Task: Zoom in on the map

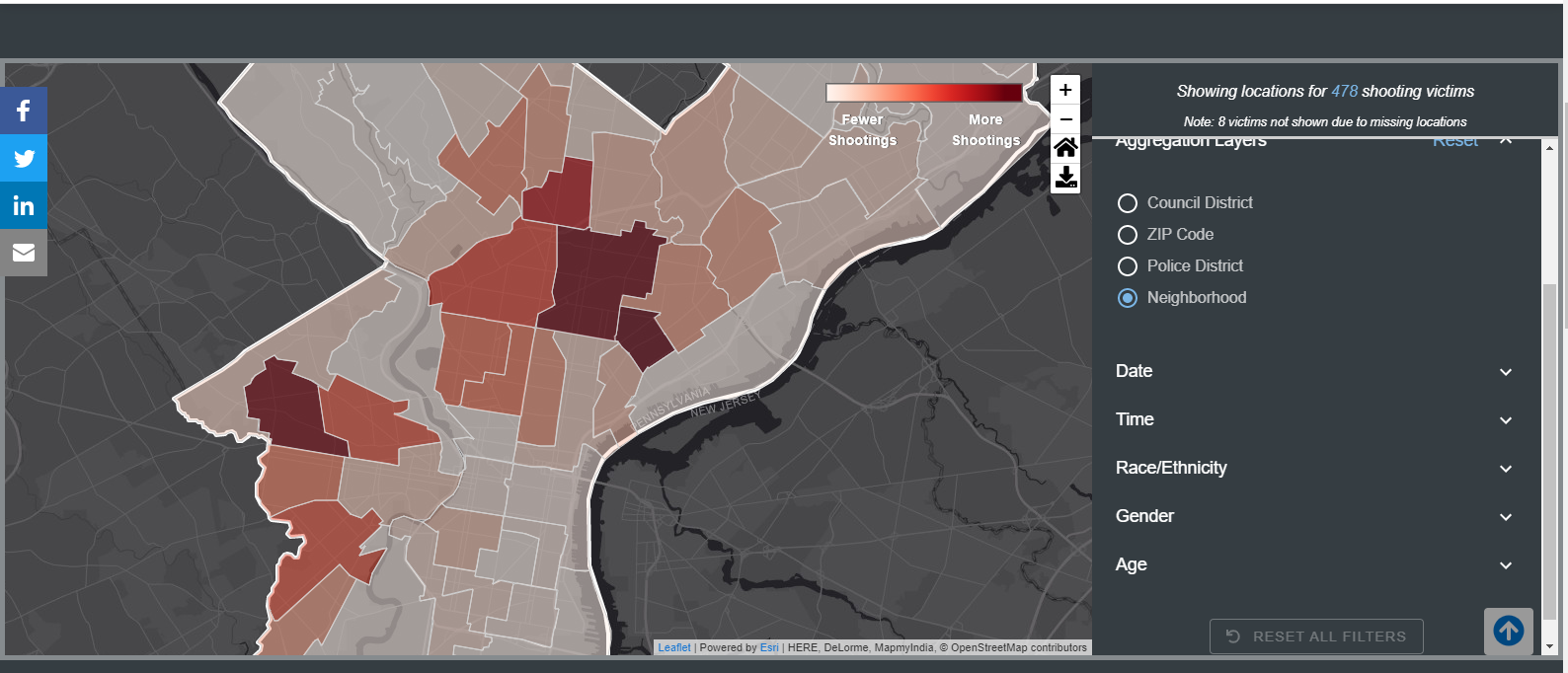Action: (x=1065, y=90)
